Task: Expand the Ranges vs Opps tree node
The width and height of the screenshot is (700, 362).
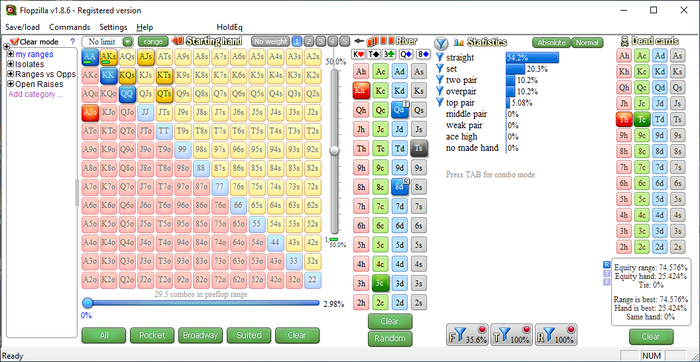Action: [11, 74]
